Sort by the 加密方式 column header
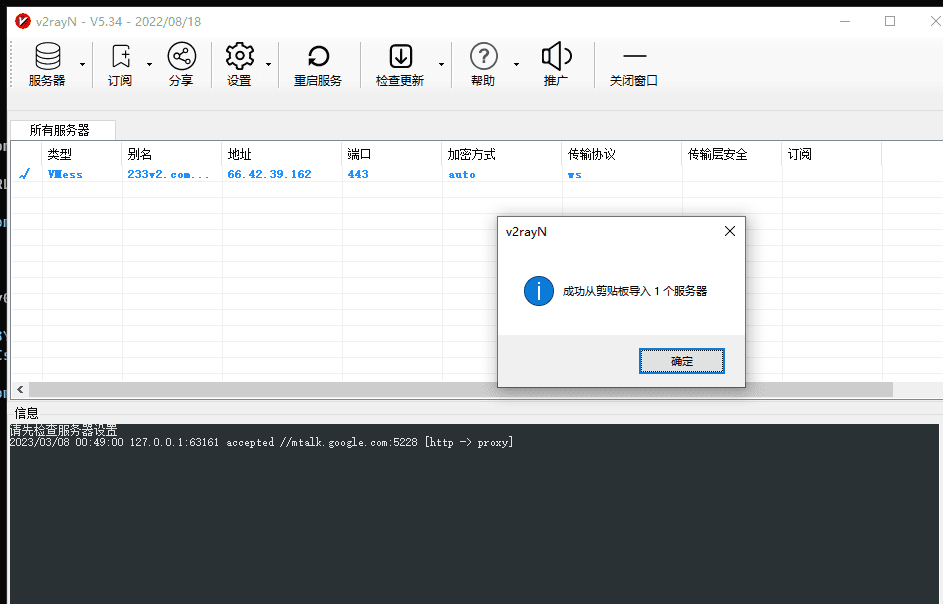943x604 pixels. coord(502,154)
